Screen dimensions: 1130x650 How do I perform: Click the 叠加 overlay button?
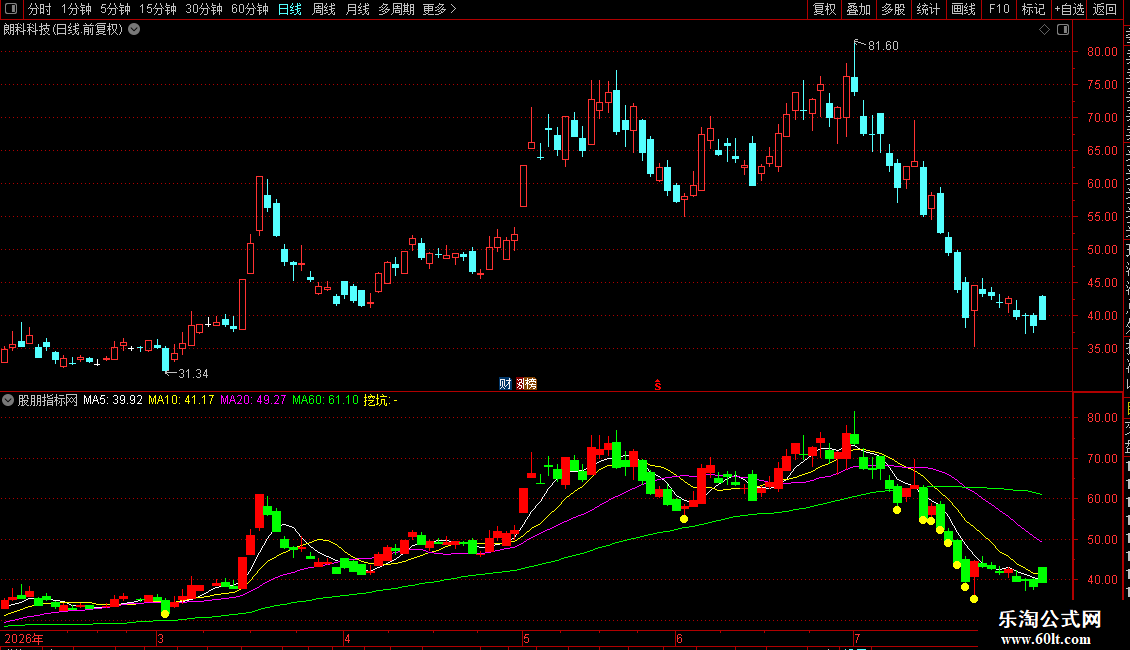point(858,9)
